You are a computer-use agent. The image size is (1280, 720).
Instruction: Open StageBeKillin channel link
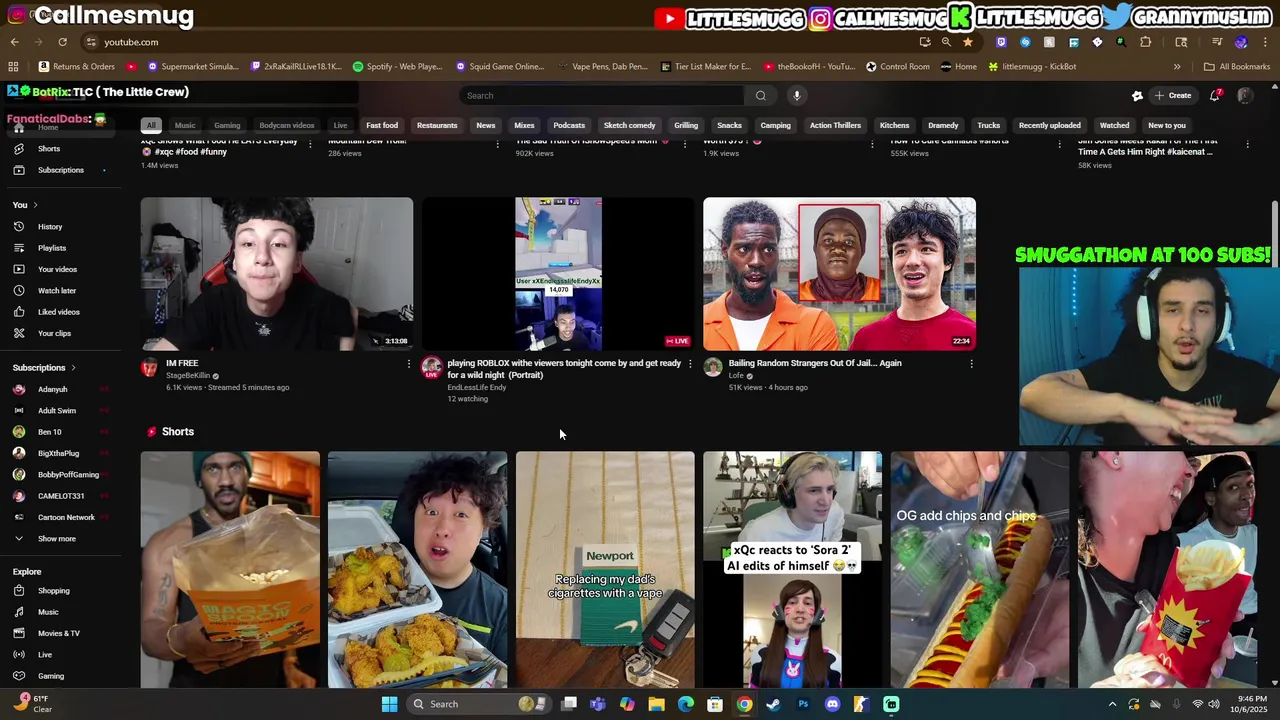[188, 376]
